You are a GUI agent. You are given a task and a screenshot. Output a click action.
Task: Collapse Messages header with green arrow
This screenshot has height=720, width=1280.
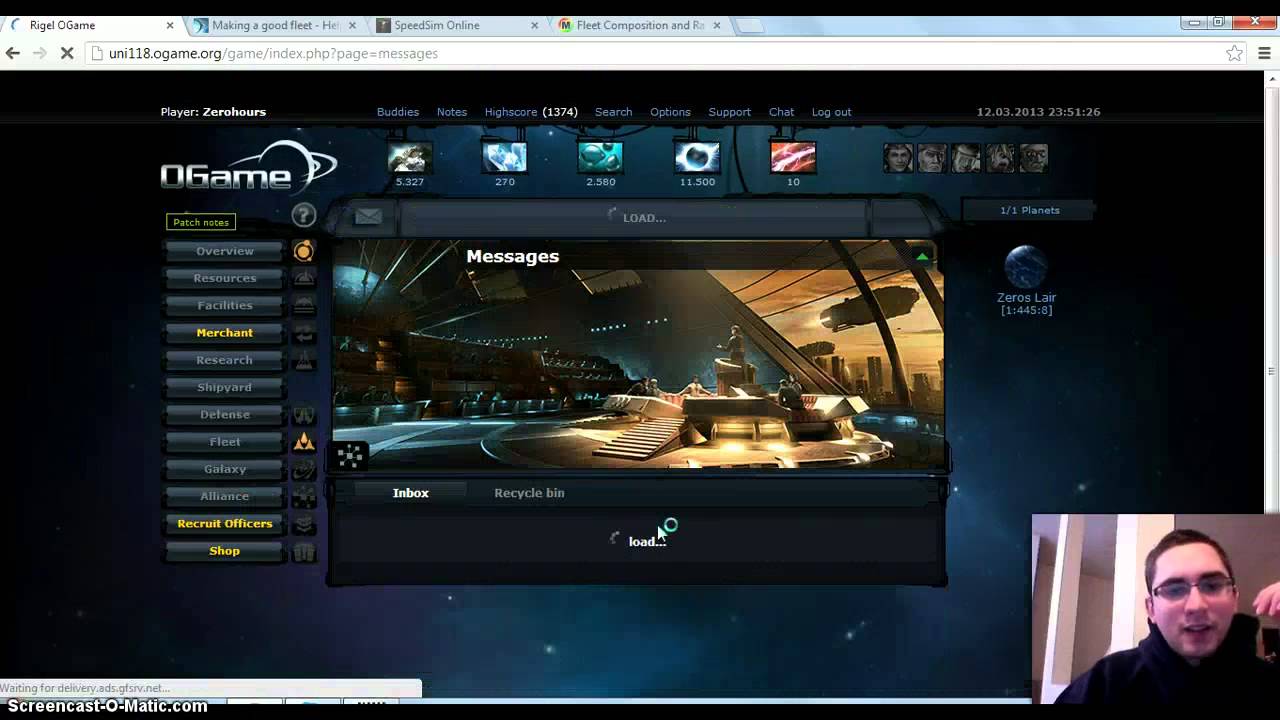pos(922,257)
